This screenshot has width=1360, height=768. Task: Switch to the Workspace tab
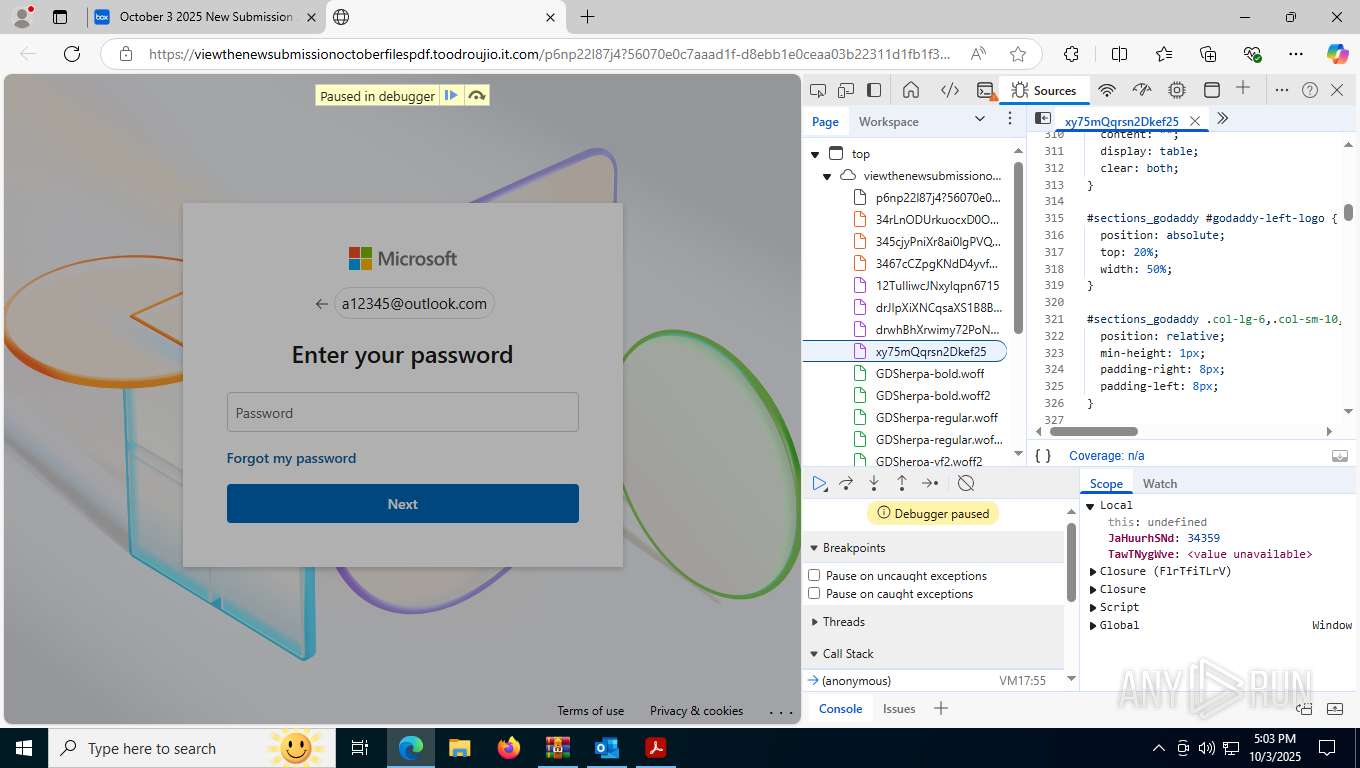tap(888, 121)
